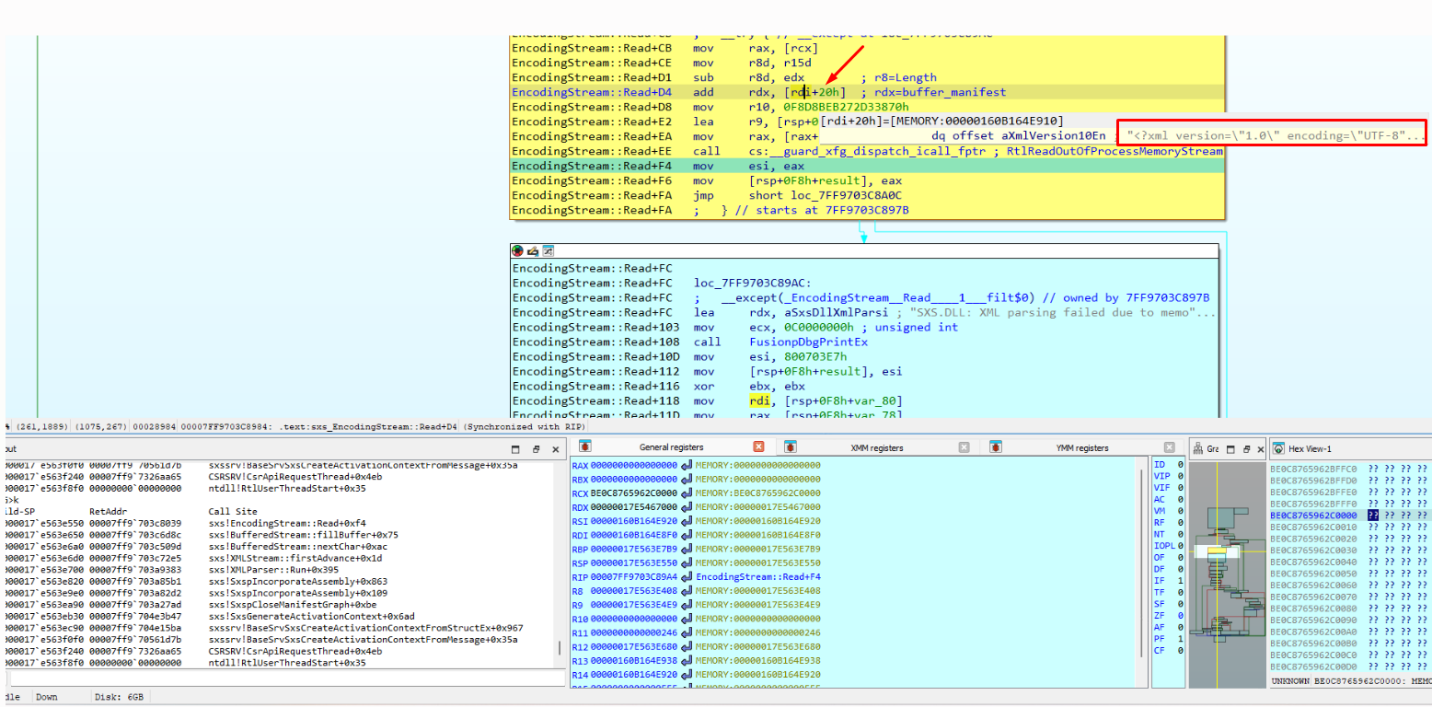The image size is (1432, 707).
Task: Click the group nodes icon in block header
Action: pyautogui.click(x=548, y=251)
